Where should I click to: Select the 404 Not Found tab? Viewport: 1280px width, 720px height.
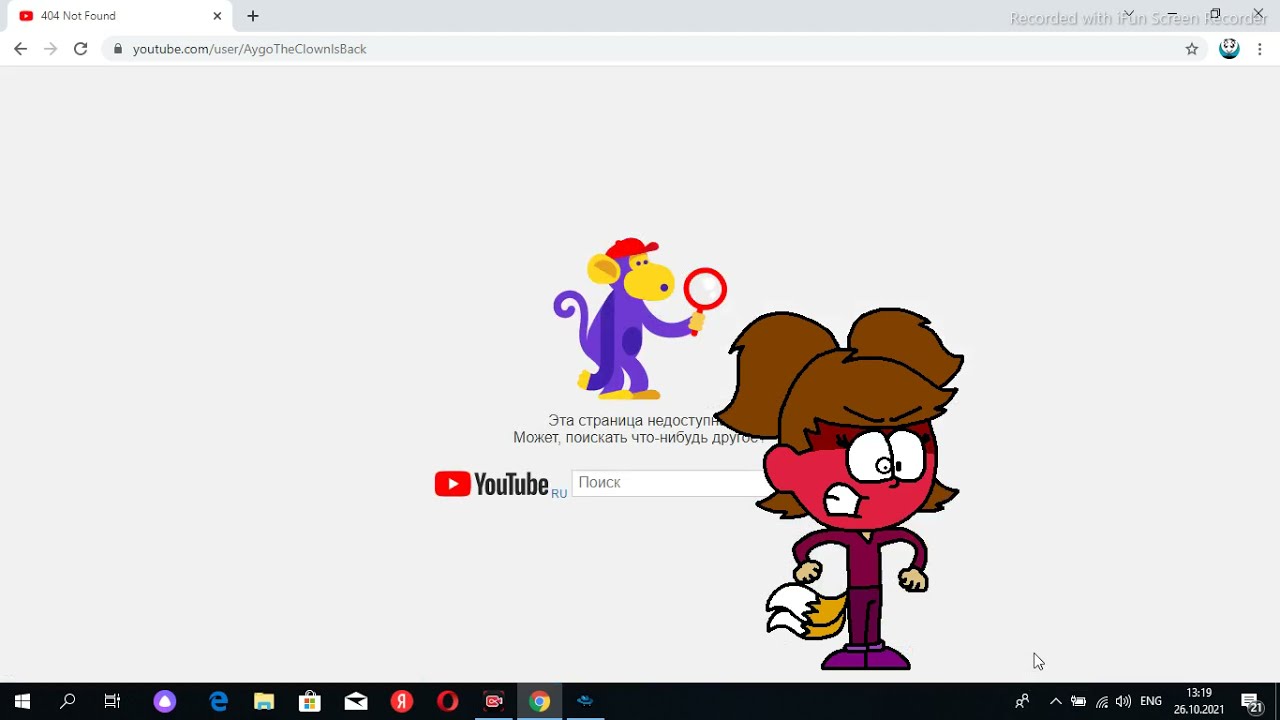(x=120, y=16)
